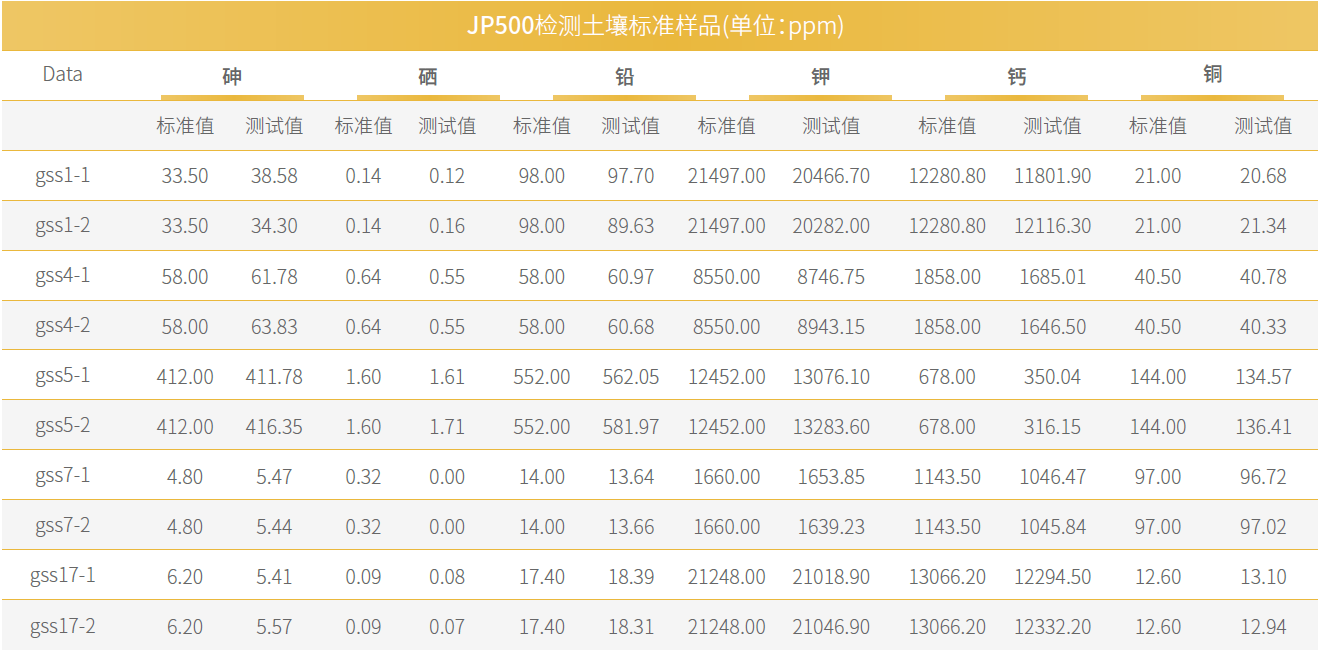Click the cell showing 1046.47
This screenshot has width=1318, height=652.
click(1053, 477)
